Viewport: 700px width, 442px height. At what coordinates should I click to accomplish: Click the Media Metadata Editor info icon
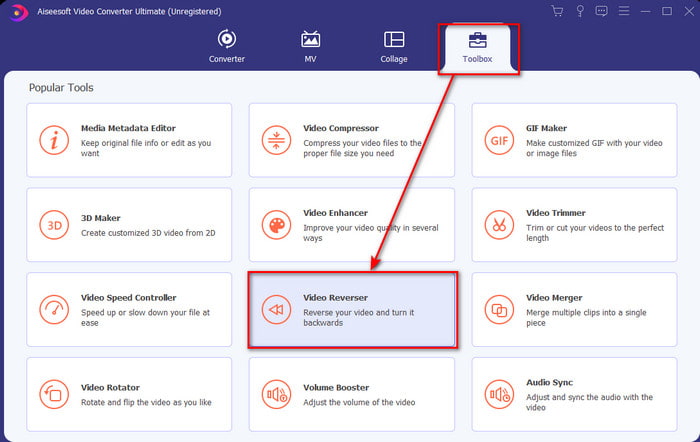(x=54, y=140)
